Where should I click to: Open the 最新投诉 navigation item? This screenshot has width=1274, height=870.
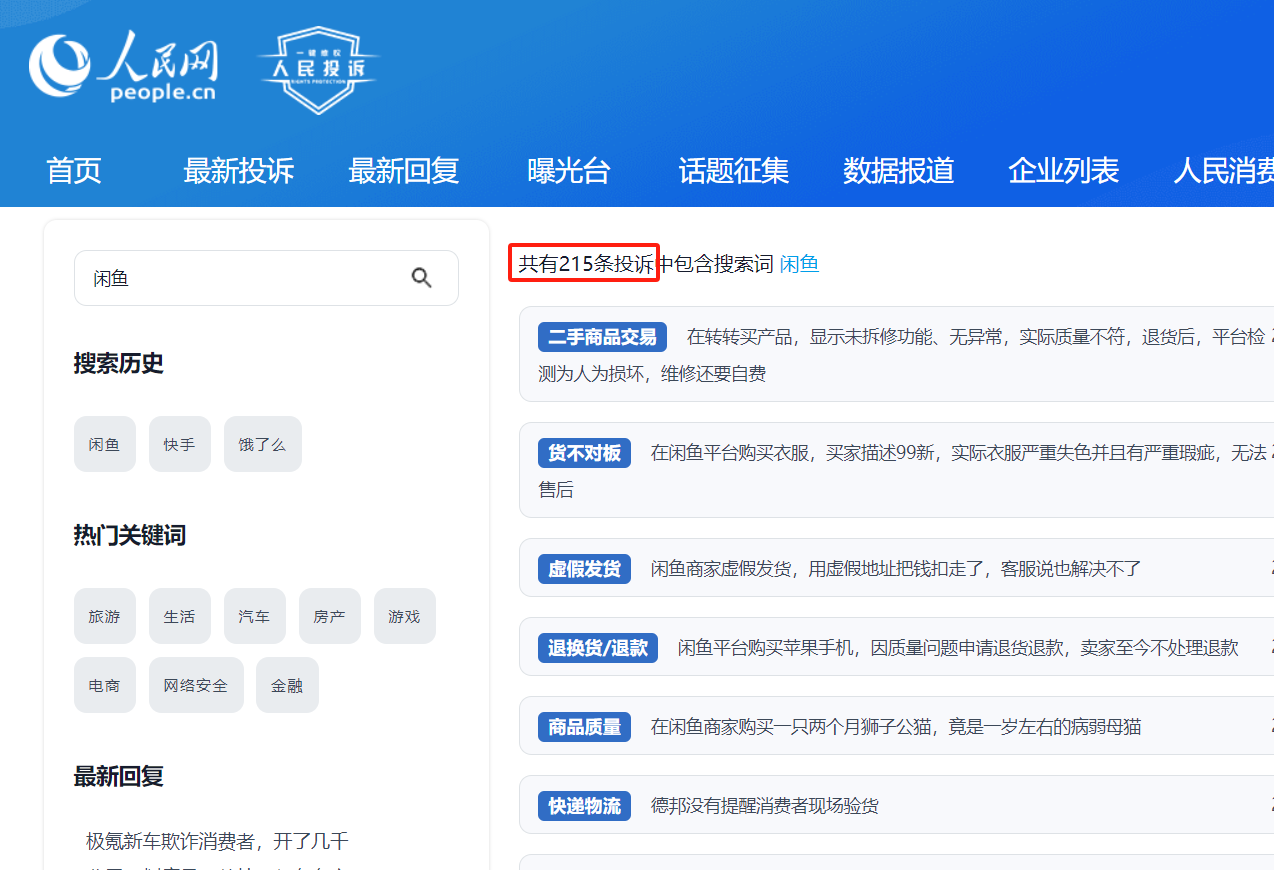238,170
